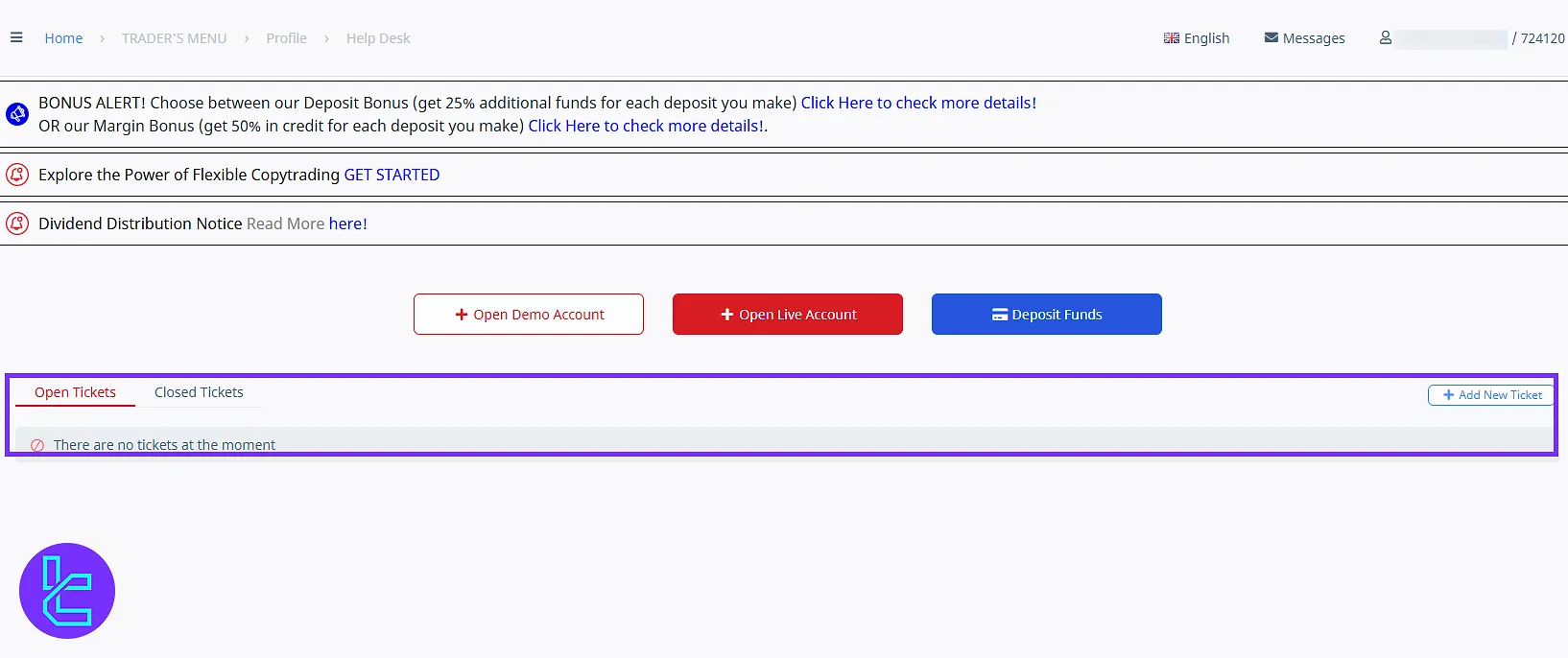Open the Margin Bonus details link
The image size is (1568, 658).
(646, 126)
